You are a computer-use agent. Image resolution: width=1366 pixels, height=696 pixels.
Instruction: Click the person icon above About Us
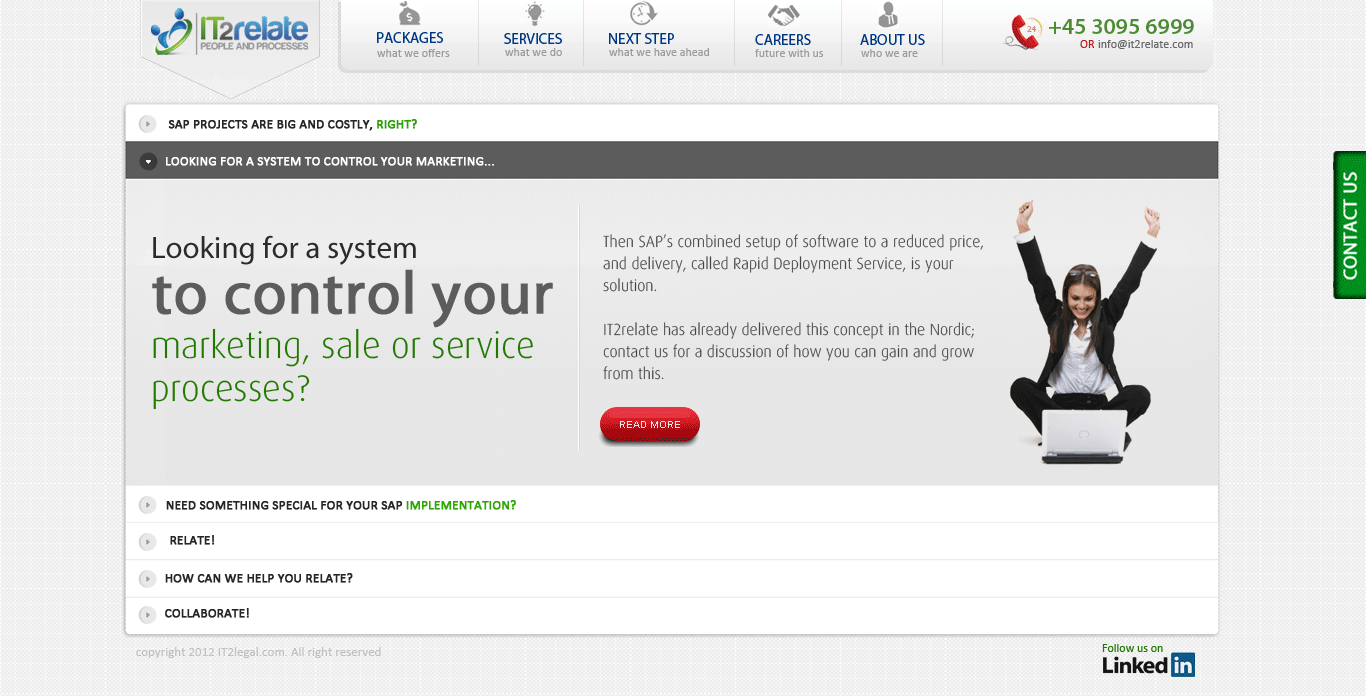(x=888, y=15)
